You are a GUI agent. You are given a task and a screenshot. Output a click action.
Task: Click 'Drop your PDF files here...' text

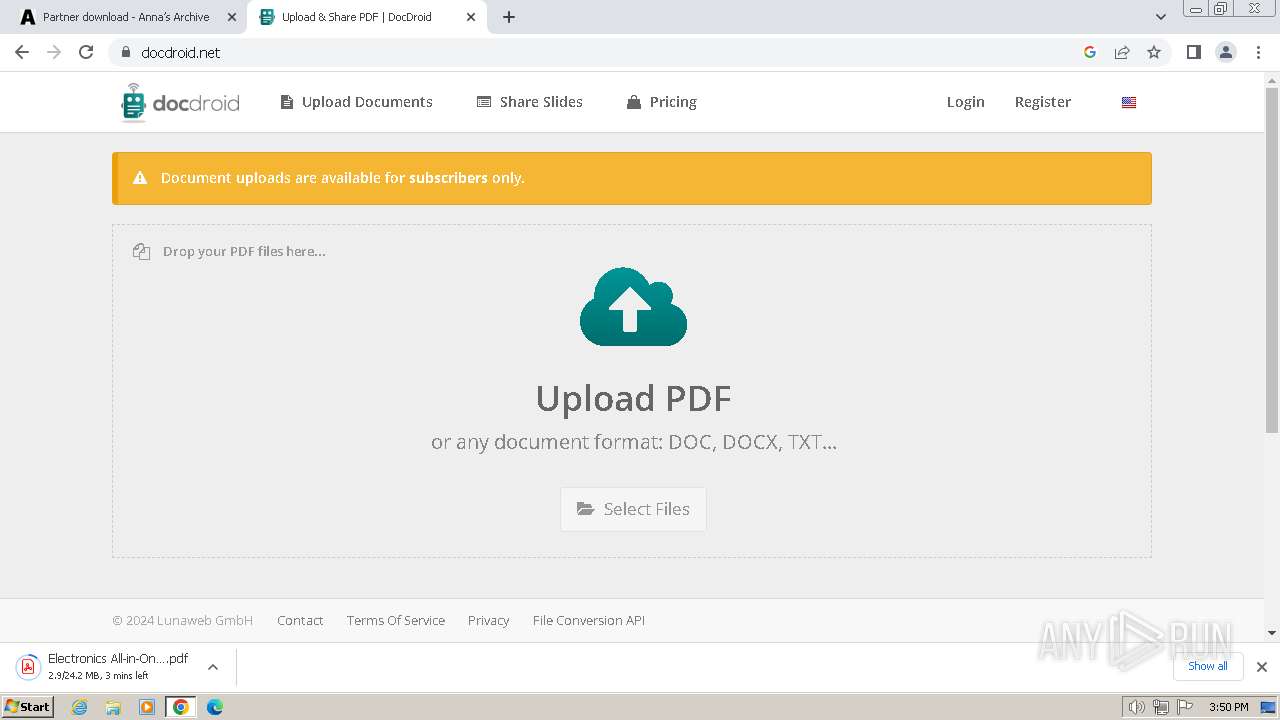(x=244, y=251)
